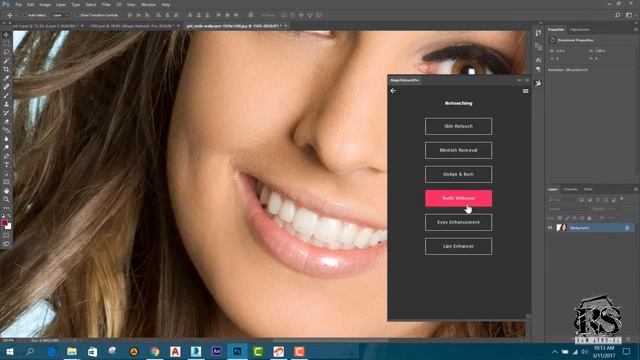
Task: Click the background color swatch
Action: click(x=9, y=227)
